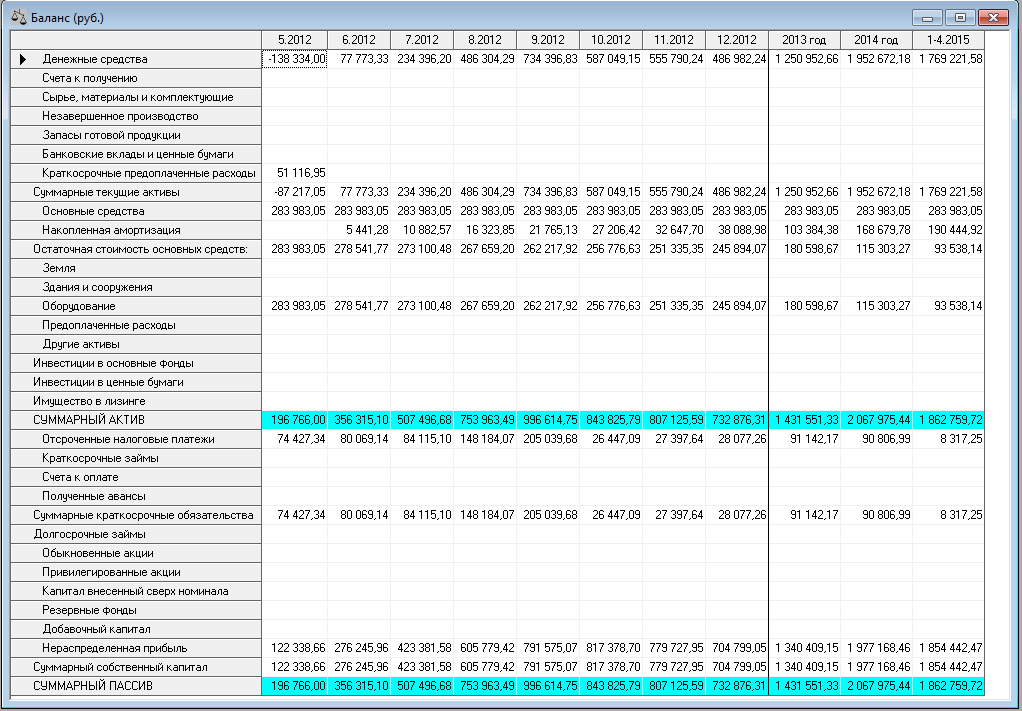Select Суммарные краткосрочные обязательства row header
The height and width of the screenshot is (711, 1022).
point(136,515)
